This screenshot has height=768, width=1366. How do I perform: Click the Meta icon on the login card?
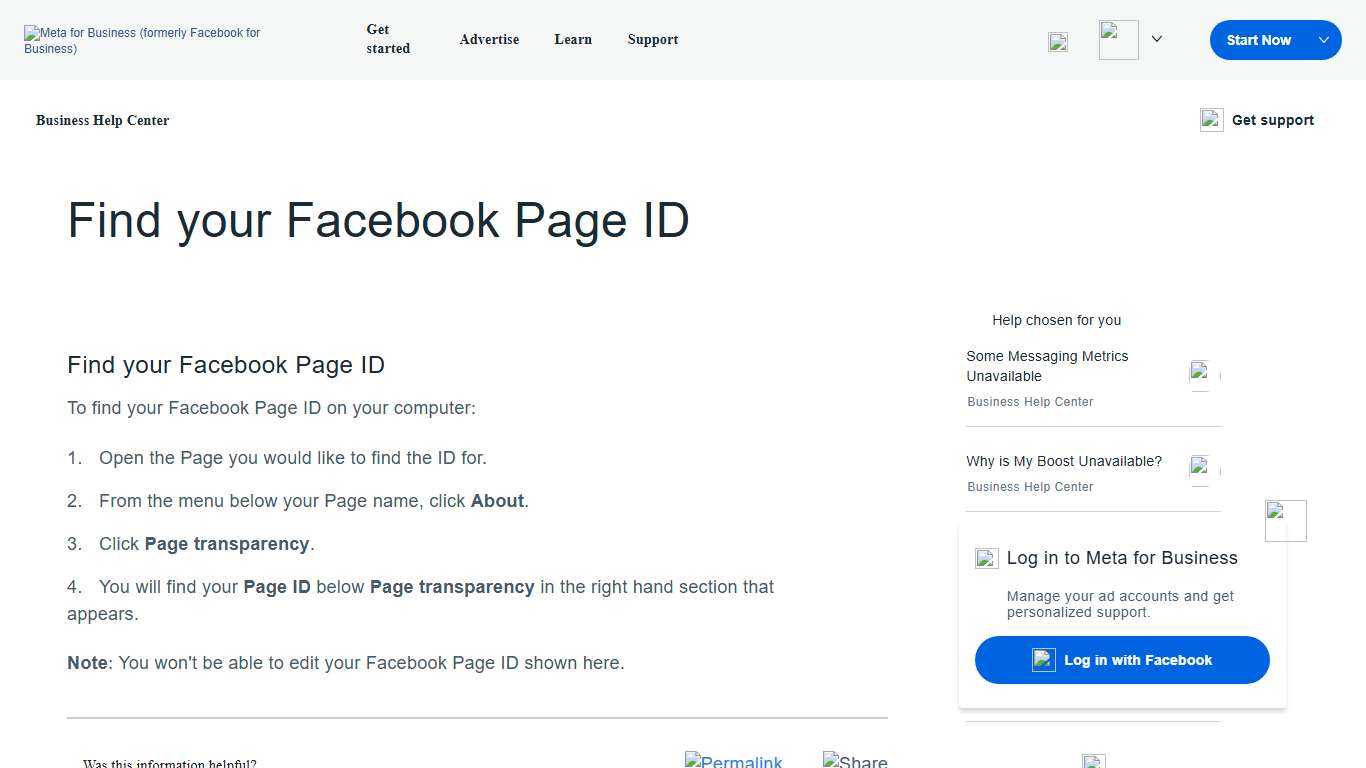tap(986, 558)
